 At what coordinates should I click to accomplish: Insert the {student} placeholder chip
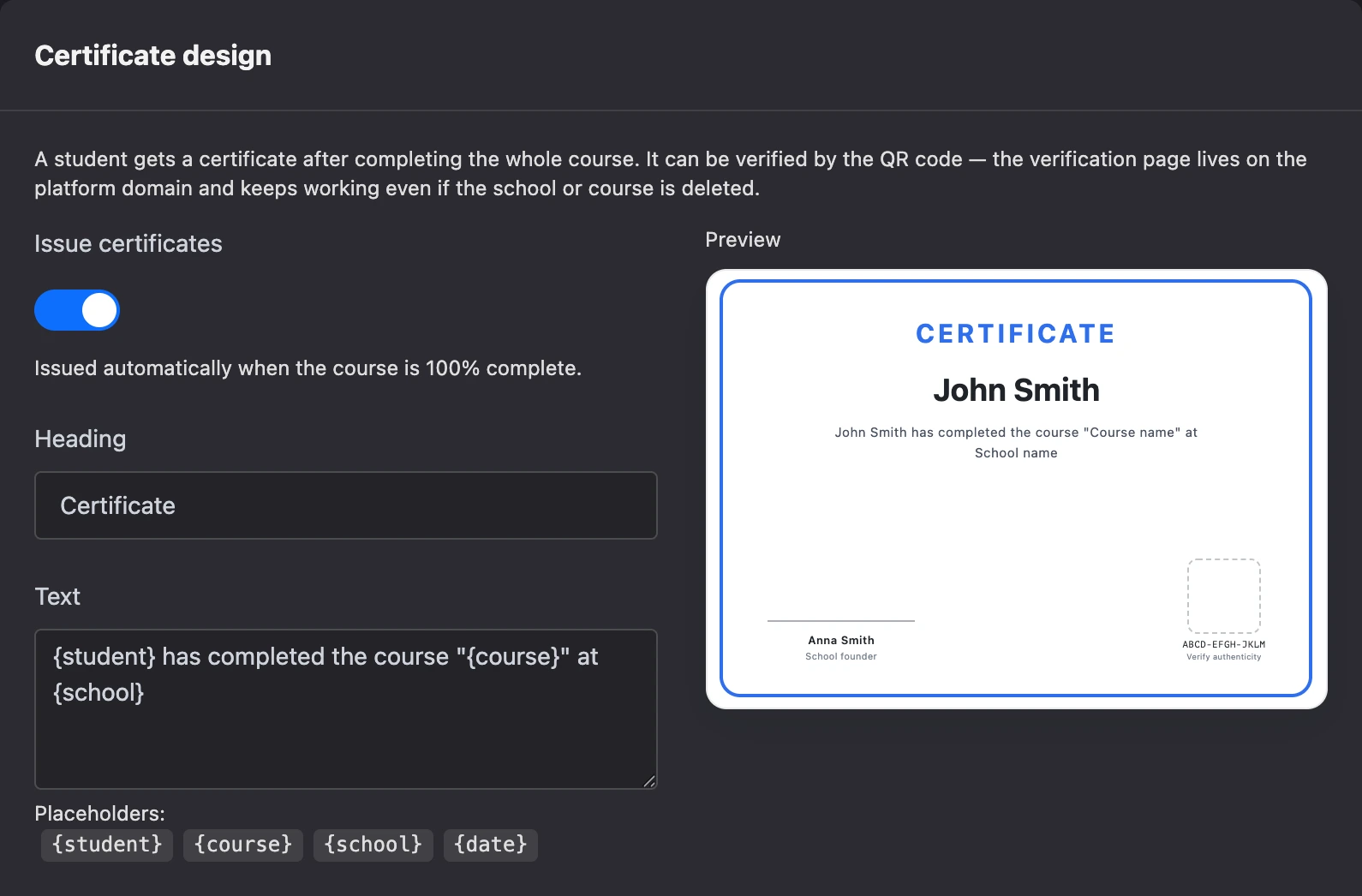107,845
